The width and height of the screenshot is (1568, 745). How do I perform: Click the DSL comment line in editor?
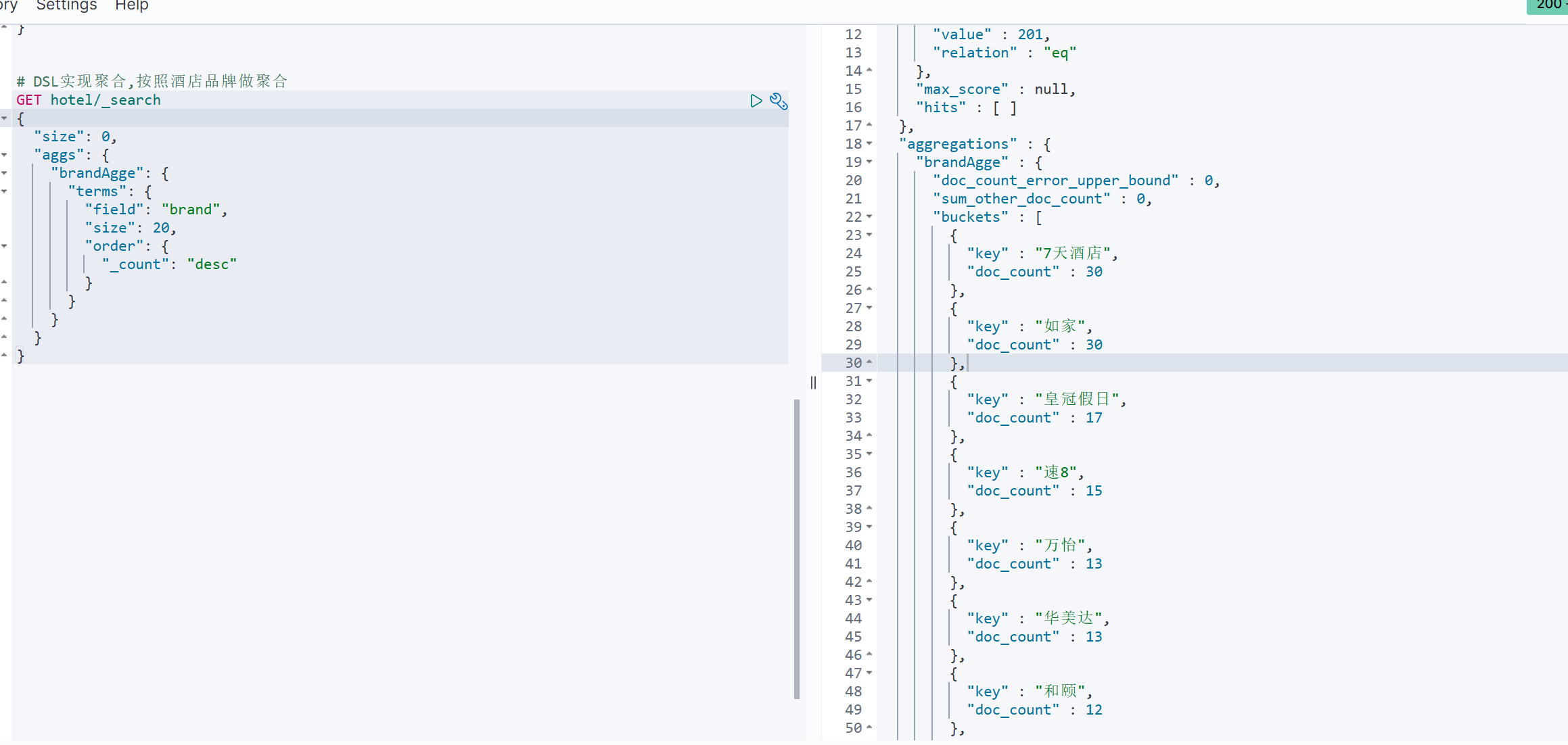tap(152, 81)
